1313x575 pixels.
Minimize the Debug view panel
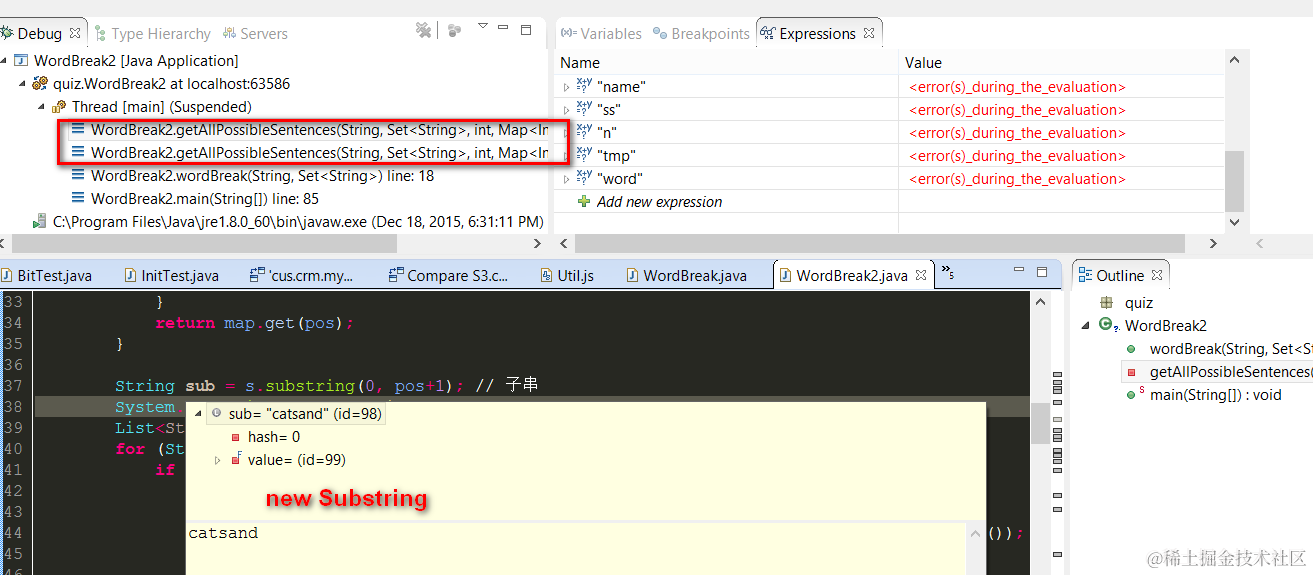tap(505, 30)
